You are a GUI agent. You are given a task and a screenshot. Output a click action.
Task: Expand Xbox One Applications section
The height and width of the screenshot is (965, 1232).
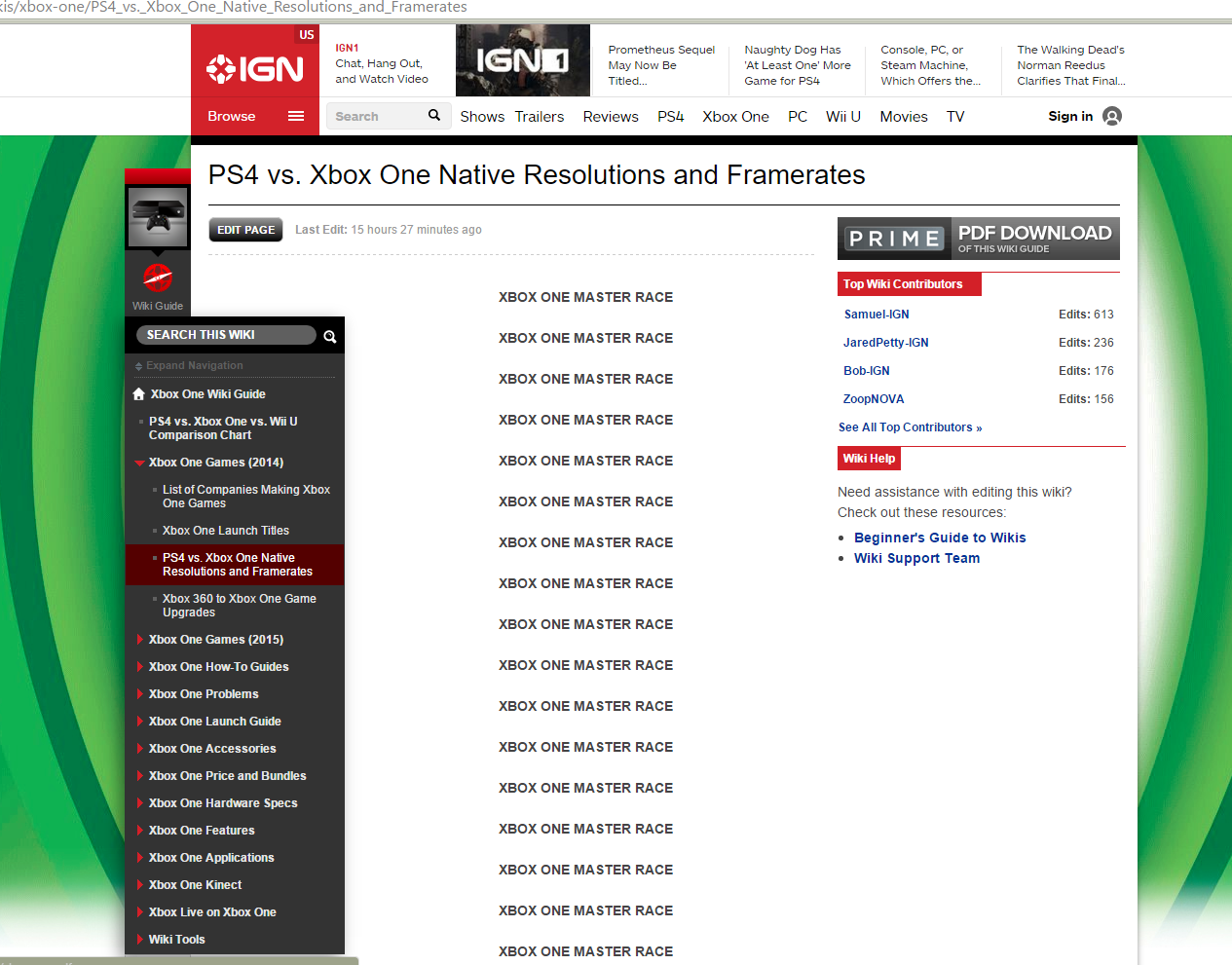[x=140, y=858]
